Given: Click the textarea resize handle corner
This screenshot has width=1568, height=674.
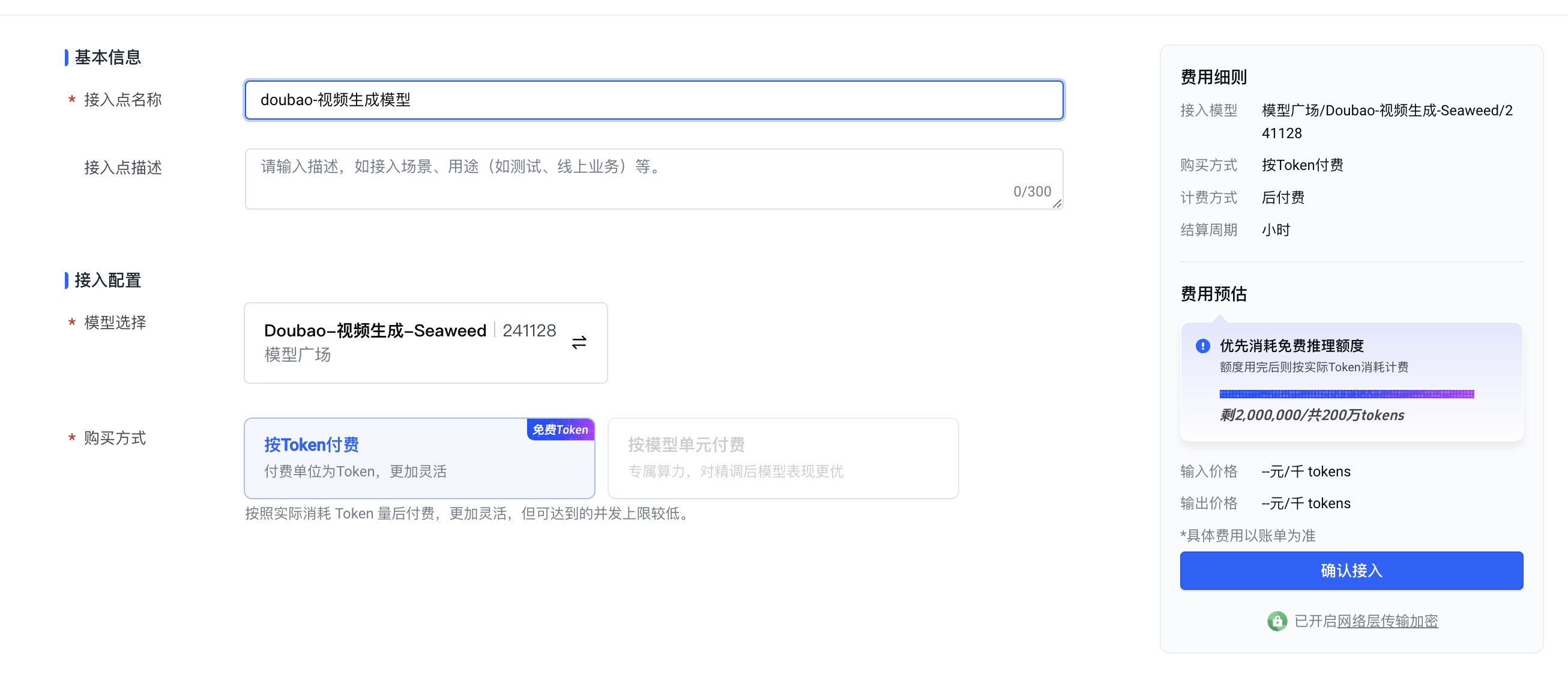Looking at the screenshot, I should click(x=1057, y=205).
